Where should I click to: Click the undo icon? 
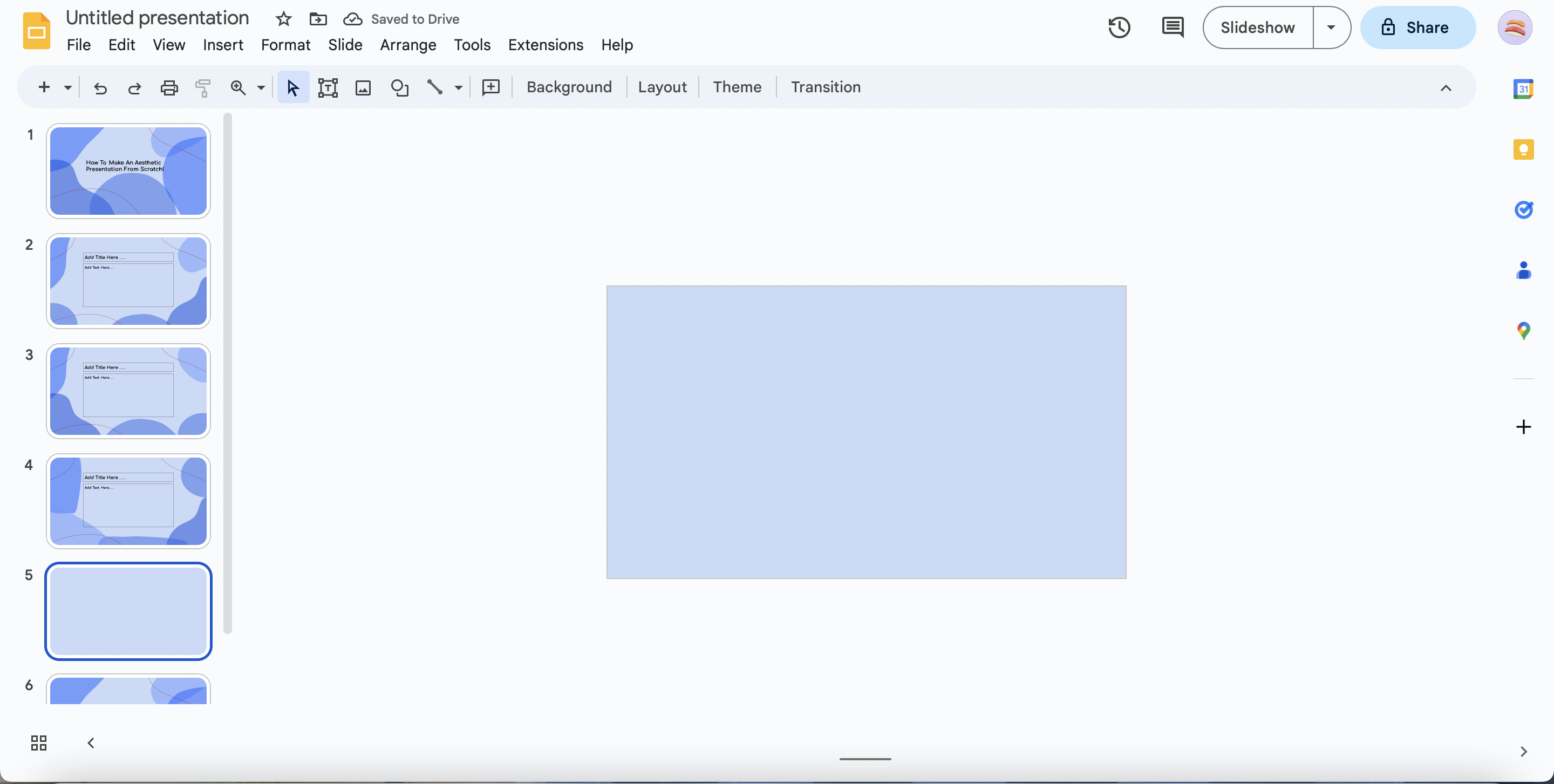pyautogui.click(x=99, y=87)
